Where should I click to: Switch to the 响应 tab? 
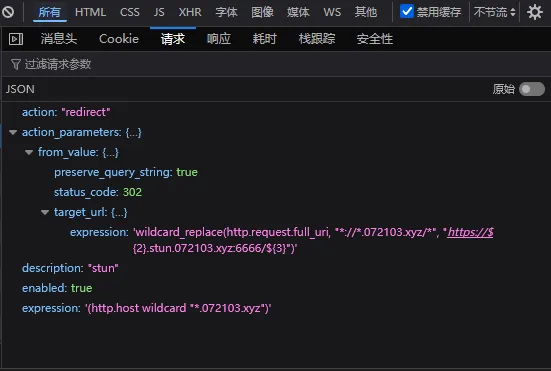point(219,39)
